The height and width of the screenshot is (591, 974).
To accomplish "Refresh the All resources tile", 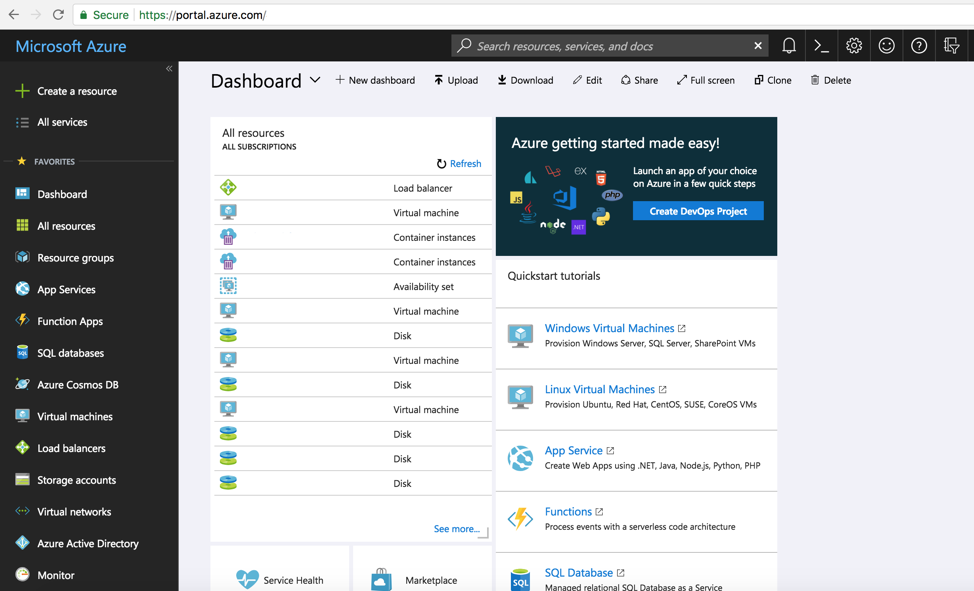I will pos(458,163).
